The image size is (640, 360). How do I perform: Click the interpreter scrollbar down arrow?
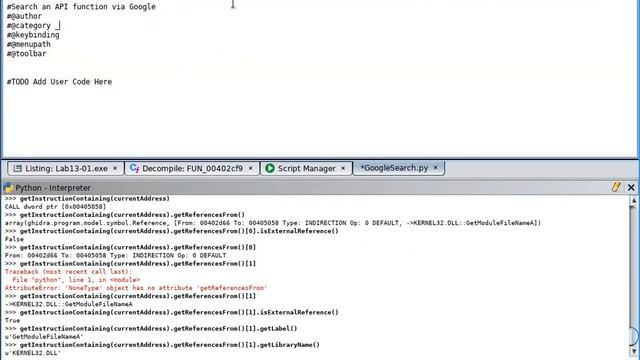634,351
